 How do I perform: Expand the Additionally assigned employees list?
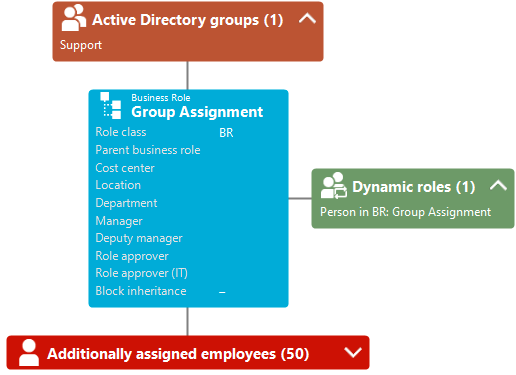[353, 352]
